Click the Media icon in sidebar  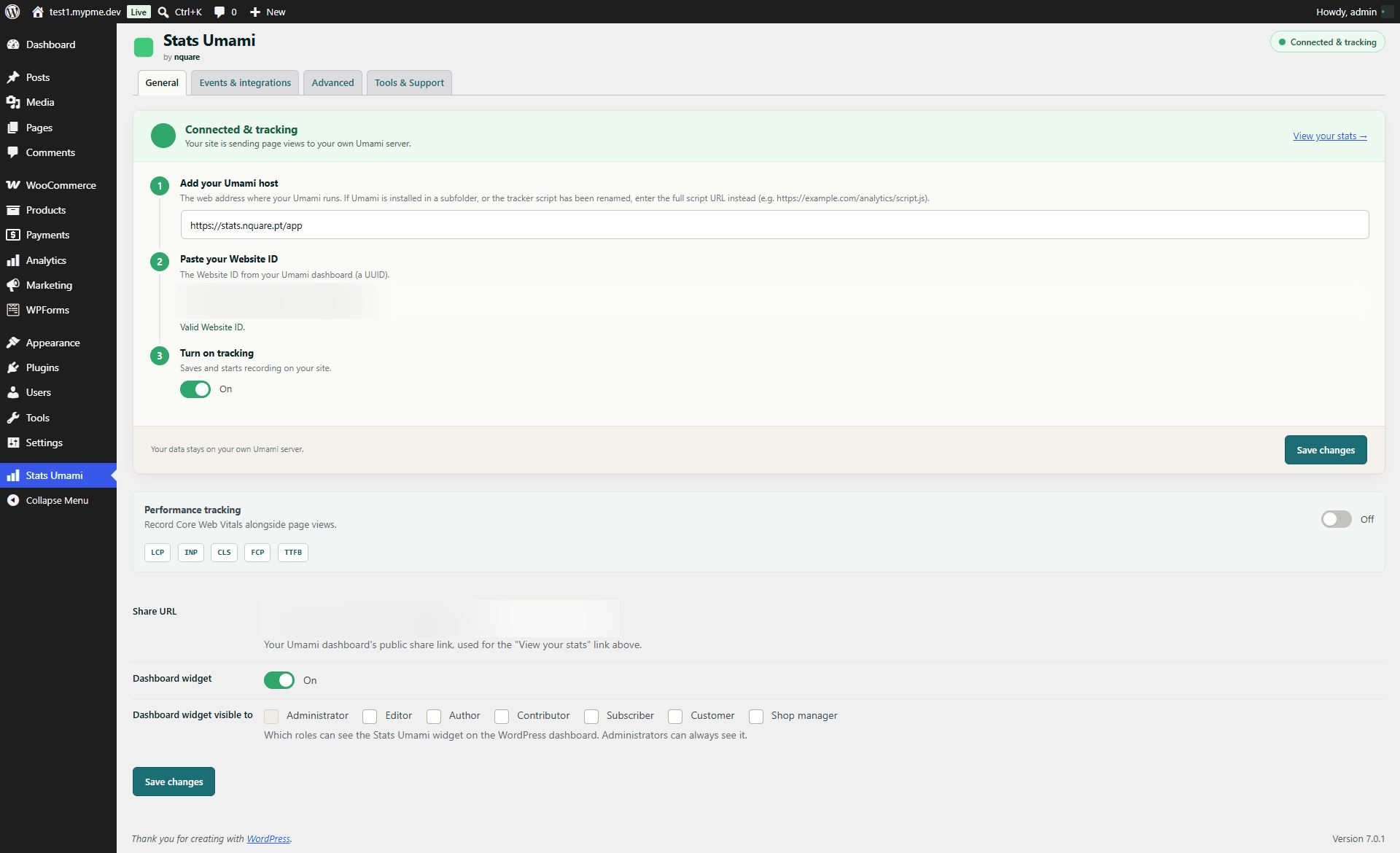13,102
